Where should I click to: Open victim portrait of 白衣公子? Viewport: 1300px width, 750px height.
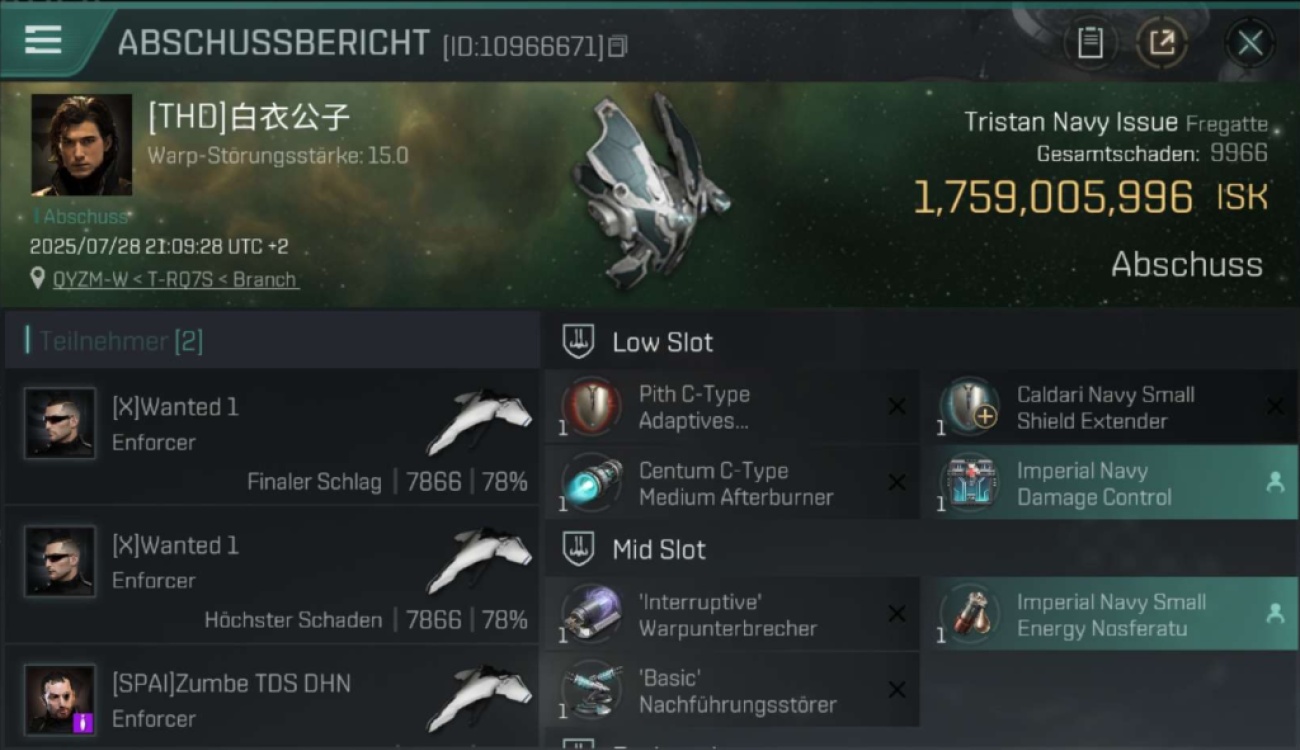(x=81, y=145)
